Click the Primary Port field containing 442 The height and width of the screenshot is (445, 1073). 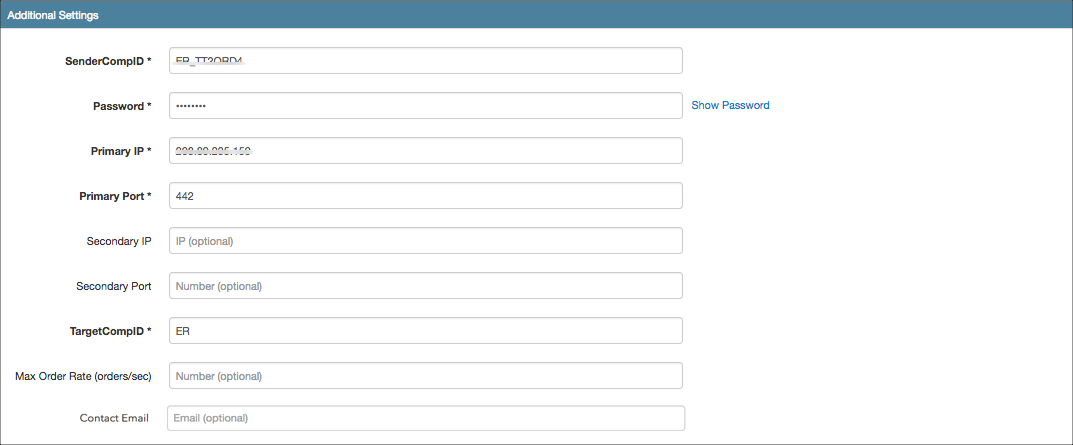(426, 195)
